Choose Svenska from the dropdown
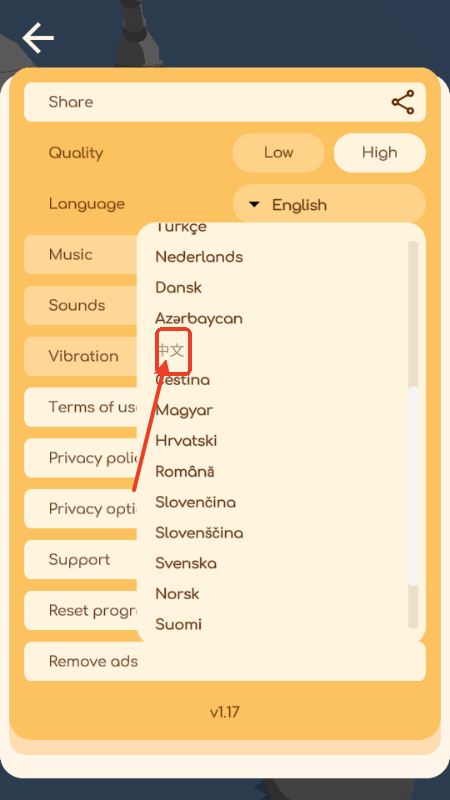 coord(186,563)
